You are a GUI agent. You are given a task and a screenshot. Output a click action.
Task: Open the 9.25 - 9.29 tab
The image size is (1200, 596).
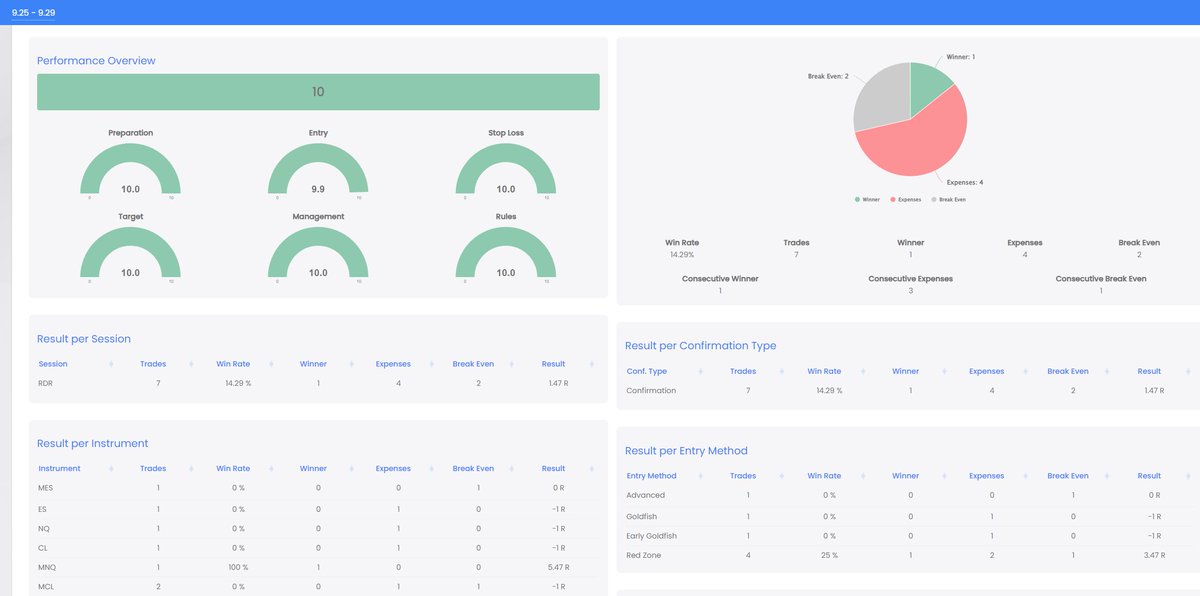tap(34, 12)
